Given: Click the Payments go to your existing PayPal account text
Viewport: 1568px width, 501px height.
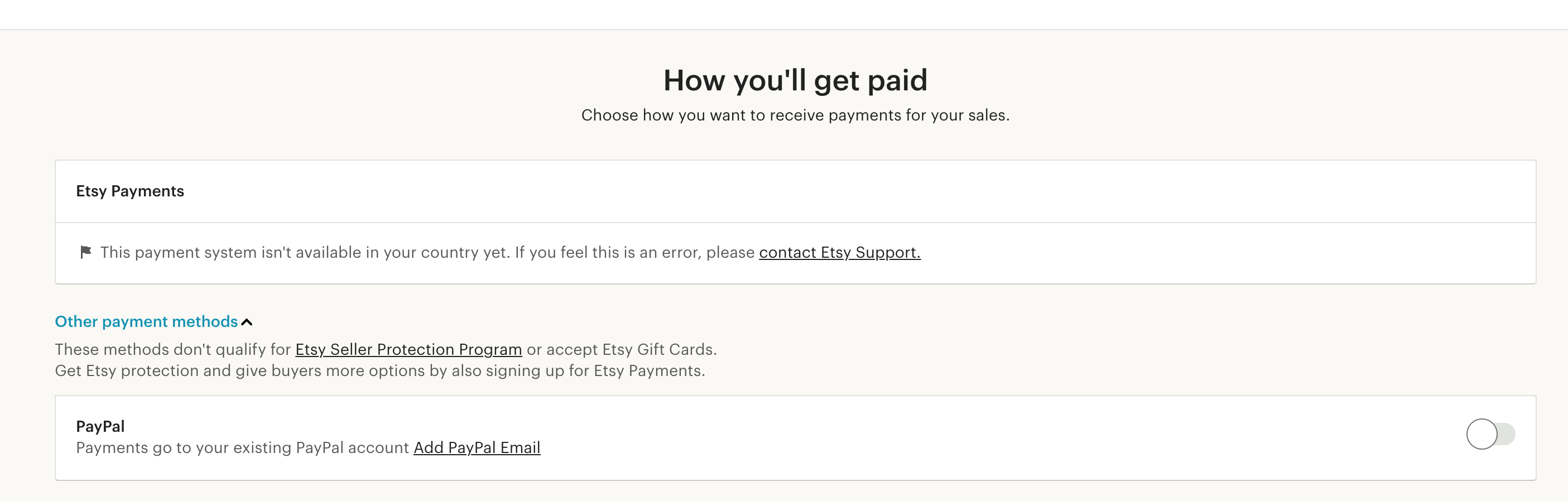Looking at the screenshot, I should [x=242, y=447].
